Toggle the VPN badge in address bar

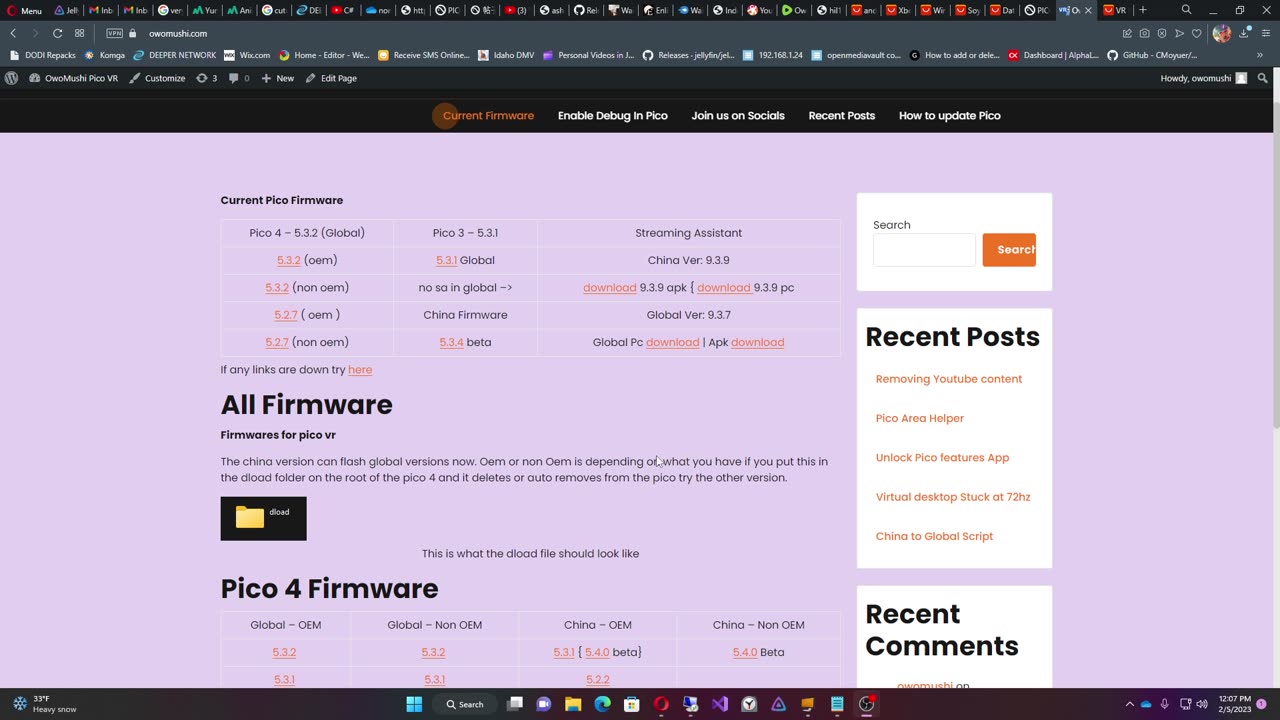pyautogui.click(x=114, y=33)
